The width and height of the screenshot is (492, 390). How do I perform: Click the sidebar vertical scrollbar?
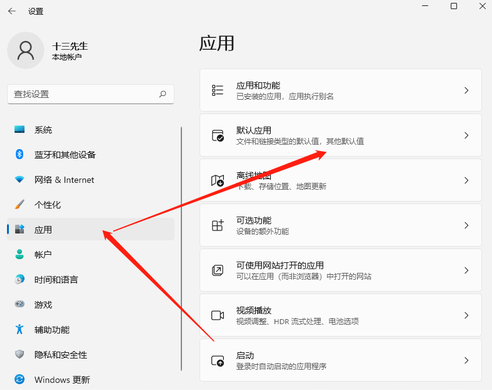click(181, 248)
